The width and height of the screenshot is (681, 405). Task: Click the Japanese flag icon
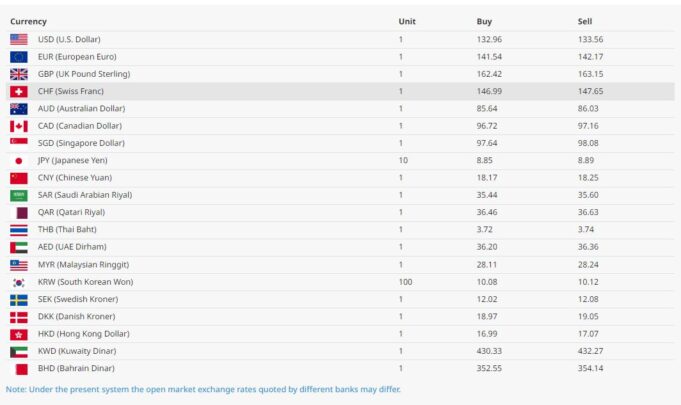19,160
